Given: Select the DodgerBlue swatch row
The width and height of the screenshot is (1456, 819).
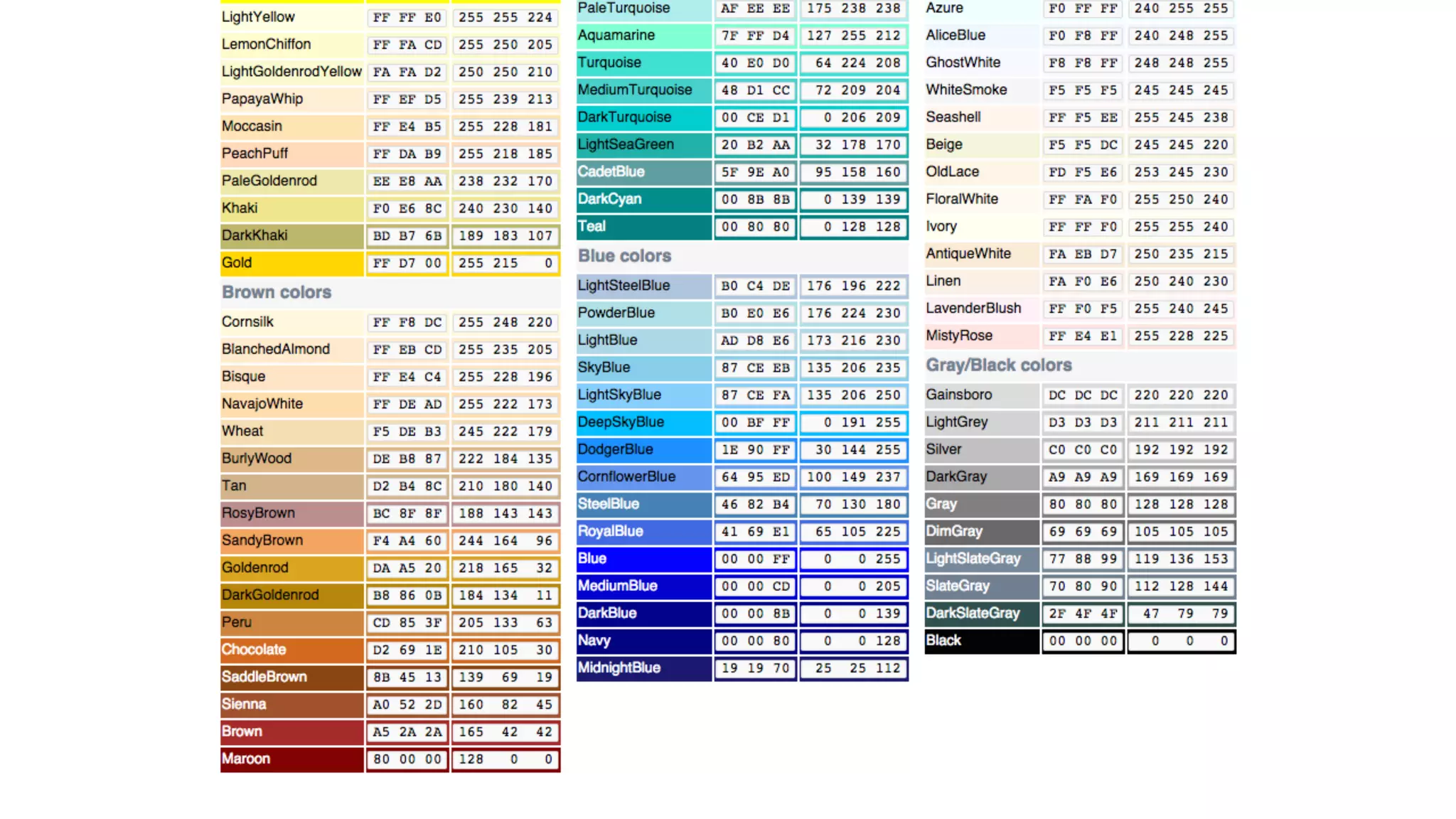Looking at the screenshot, I should [x=643, y=450].
